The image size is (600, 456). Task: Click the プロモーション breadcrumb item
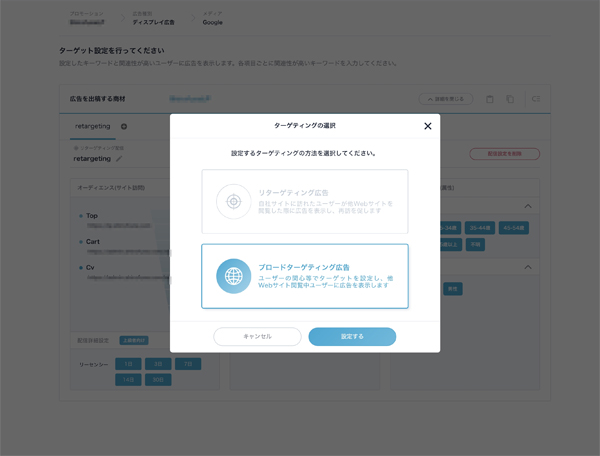coord(86,18)
